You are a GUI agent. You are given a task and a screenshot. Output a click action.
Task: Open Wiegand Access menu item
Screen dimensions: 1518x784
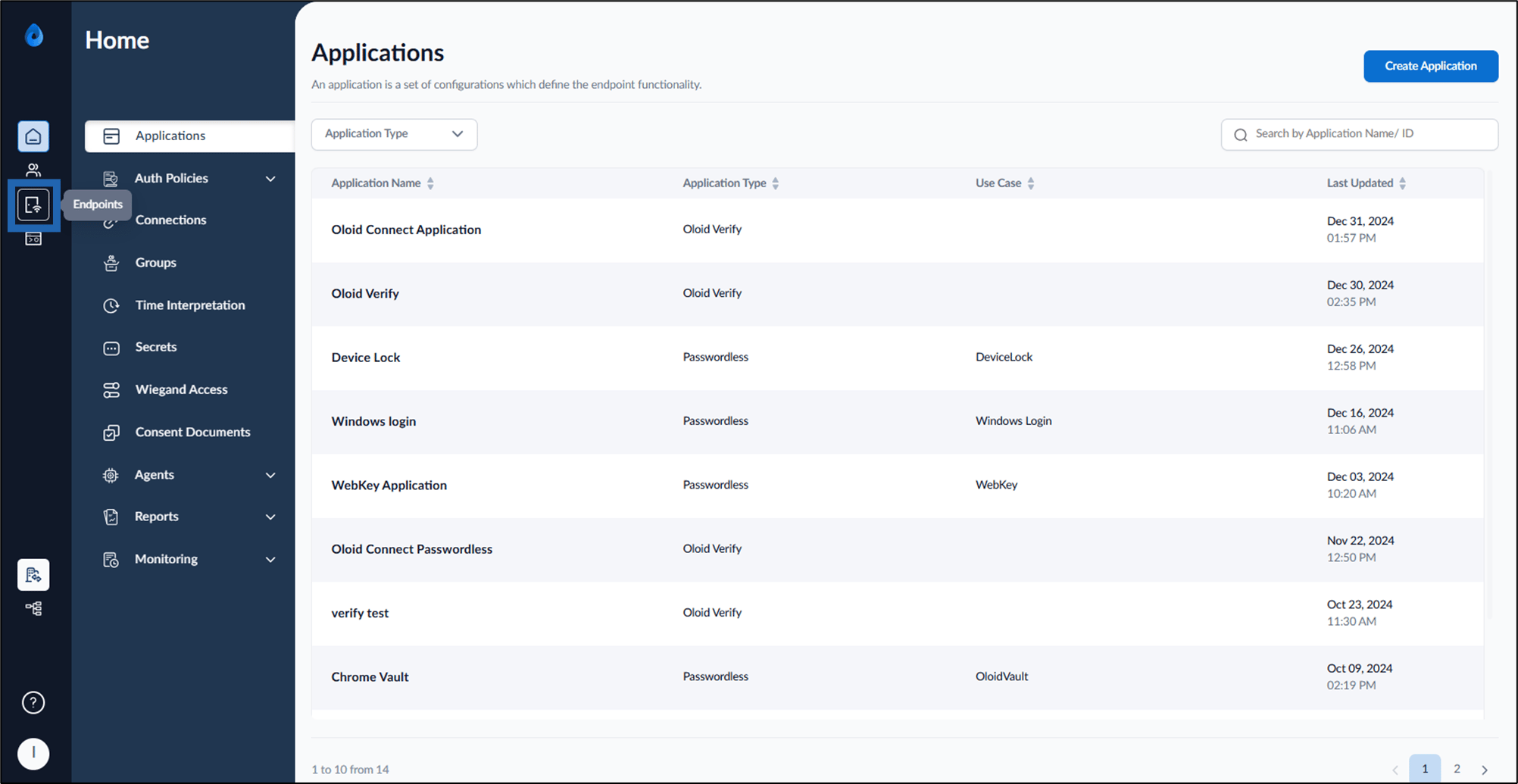(x=181, y=389)
